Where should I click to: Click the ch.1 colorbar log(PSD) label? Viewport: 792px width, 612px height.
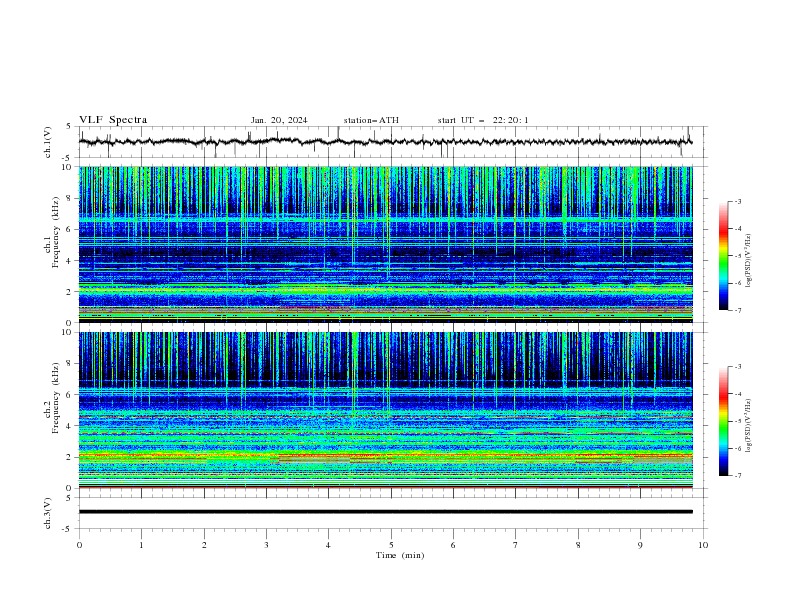point(749,261)
